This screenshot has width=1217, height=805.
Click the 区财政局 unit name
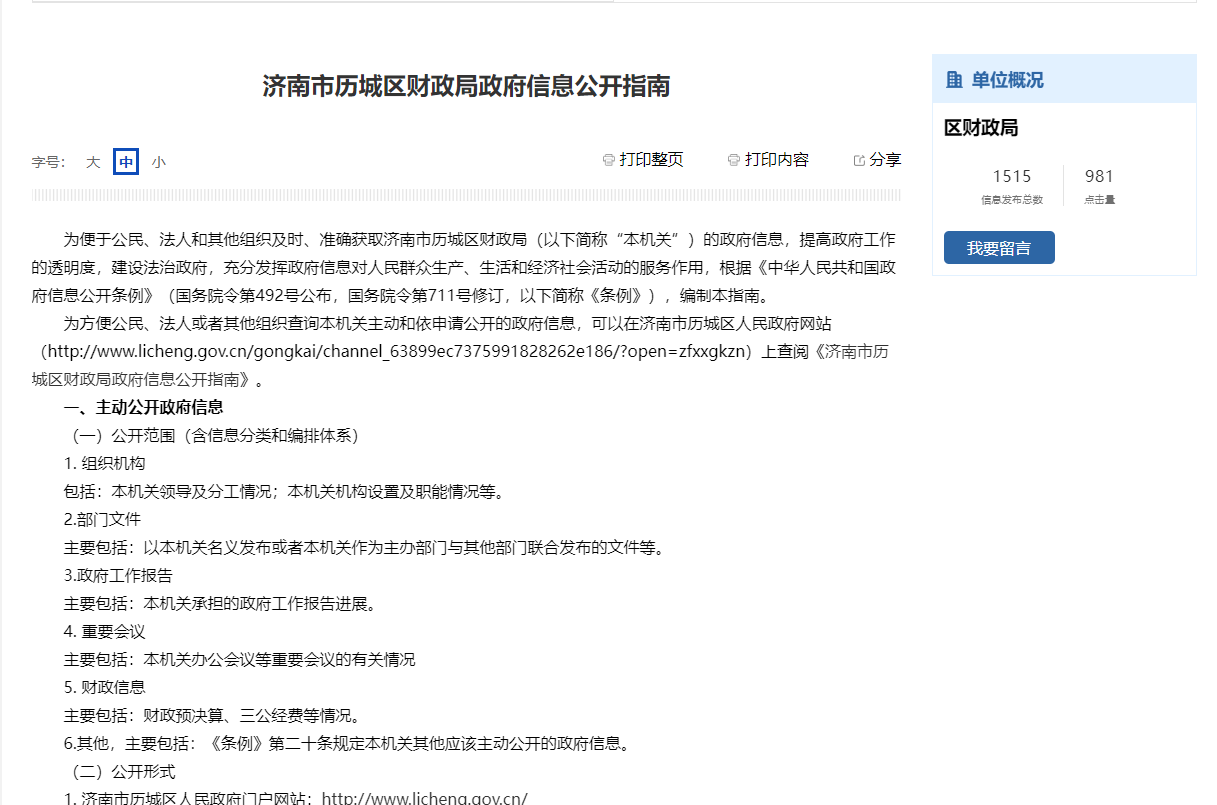click(x=981, y=128)
